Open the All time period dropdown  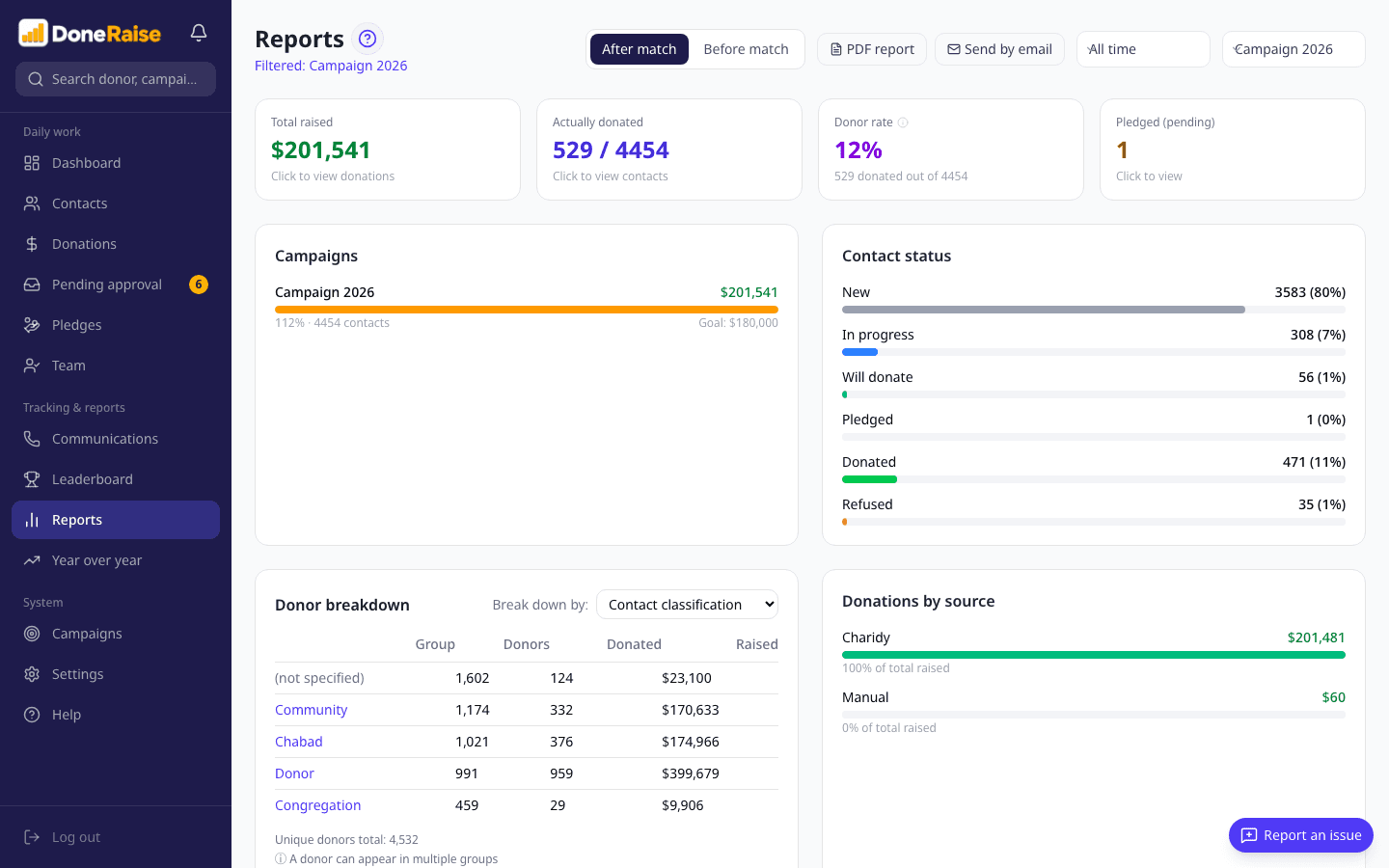tap(1143, 49)
